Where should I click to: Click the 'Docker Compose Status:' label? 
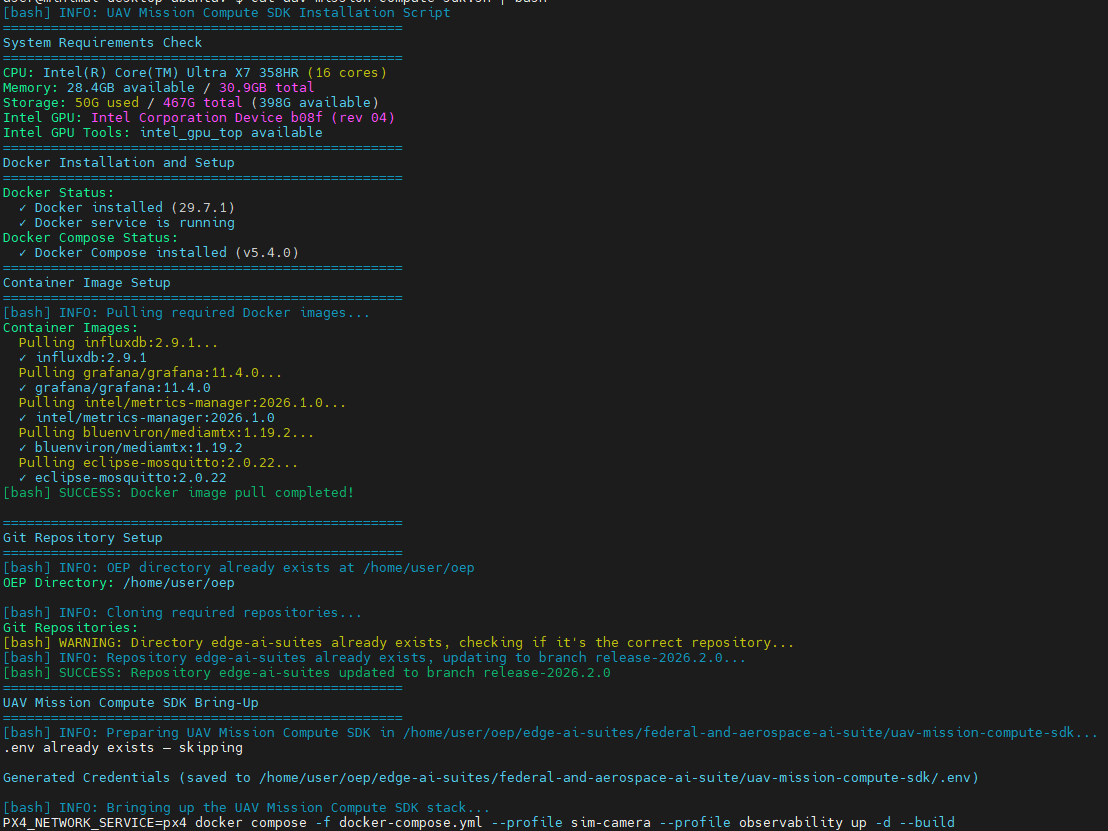click(x=90, y=237)
